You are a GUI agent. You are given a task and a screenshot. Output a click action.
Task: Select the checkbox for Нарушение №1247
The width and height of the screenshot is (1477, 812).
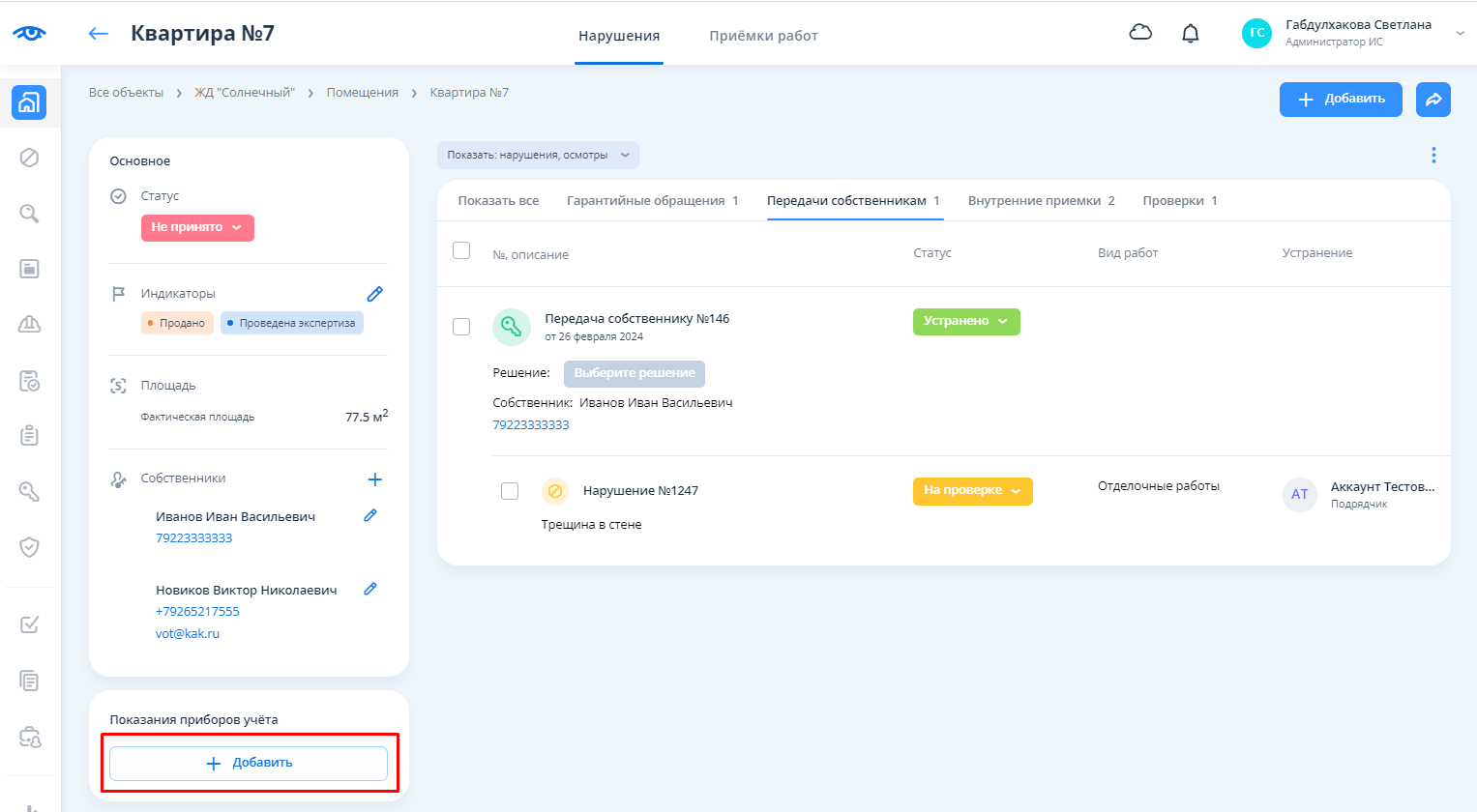(x=510, y=491)
